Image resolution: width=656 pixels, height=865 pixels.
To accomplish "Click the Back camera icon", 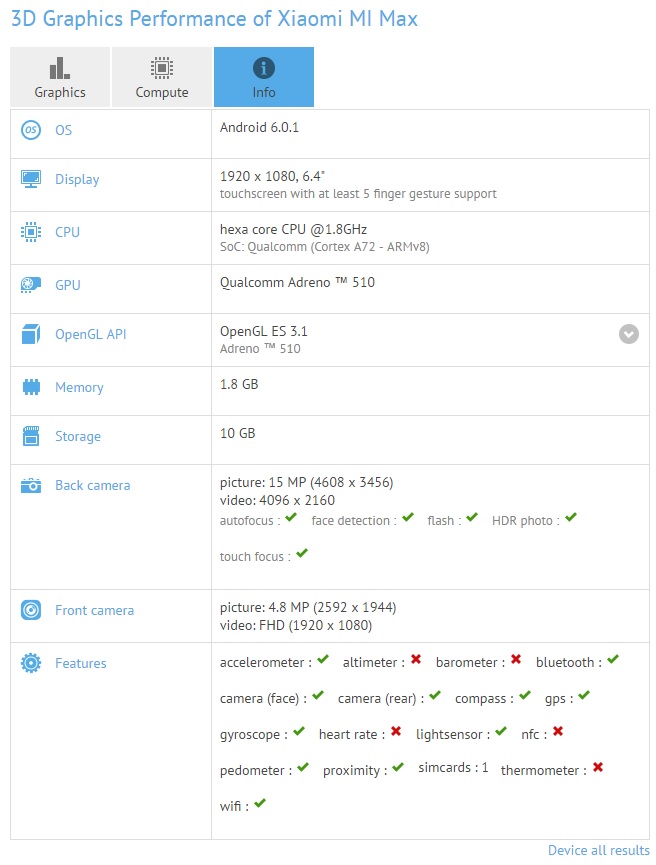I will point(31,485).
